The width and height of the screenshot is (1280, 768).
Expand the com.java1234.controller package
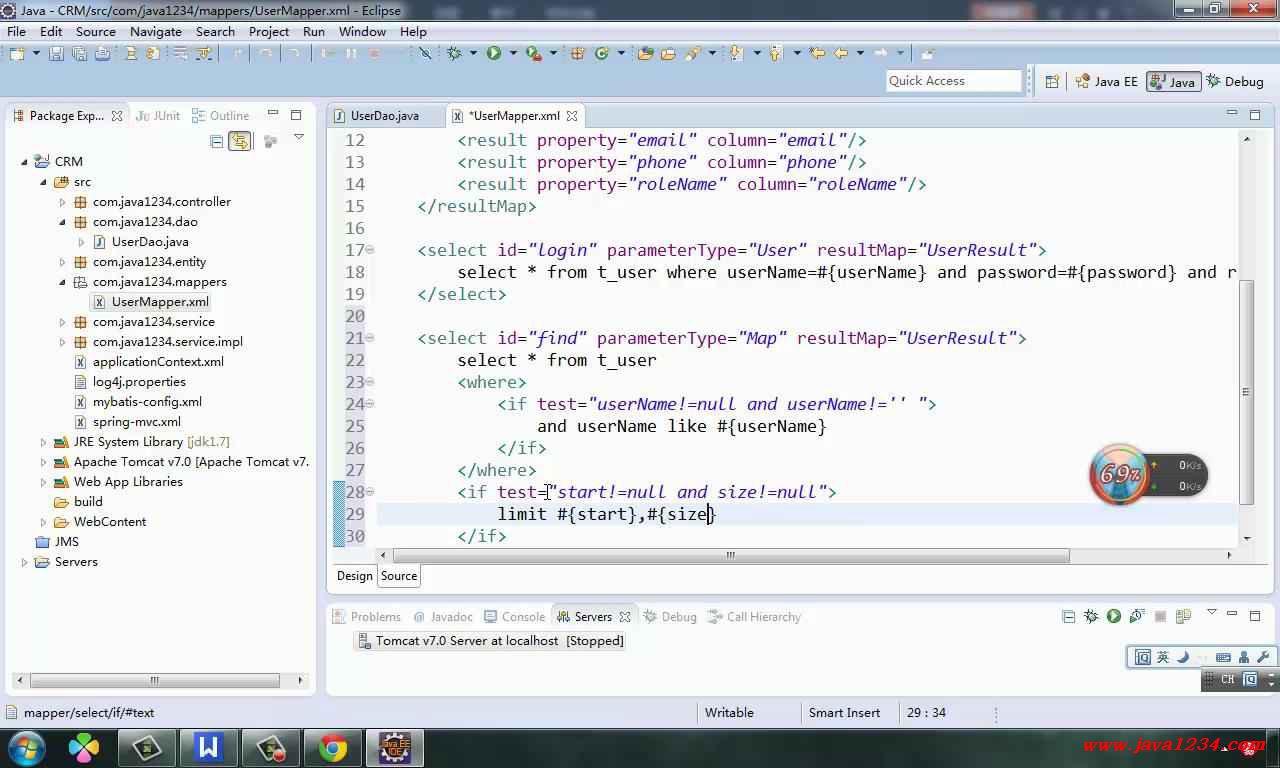coord(63,202)
